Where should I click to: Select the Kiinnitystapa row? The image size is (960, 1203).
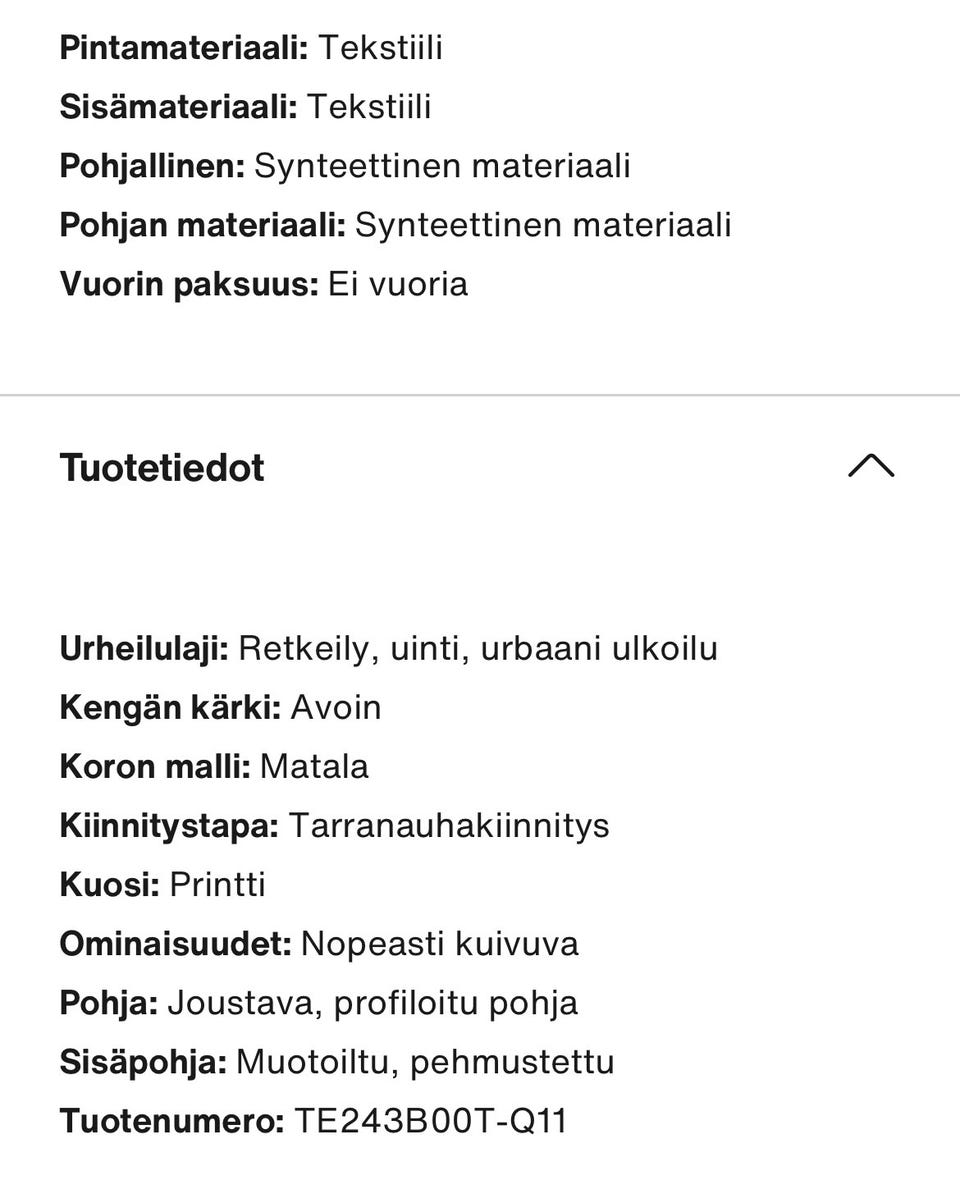[x=336, y=825]
